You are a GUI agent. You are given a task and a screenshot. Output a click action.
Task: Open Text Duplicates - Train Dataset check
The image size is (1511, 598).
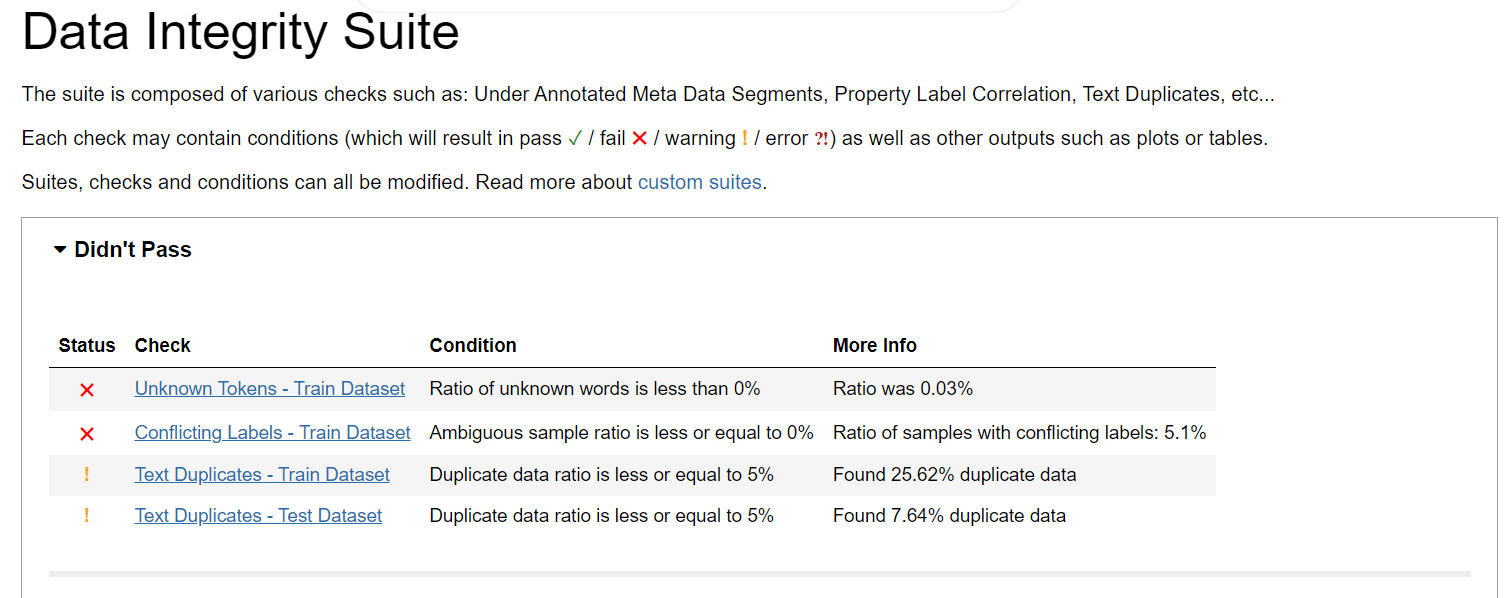pyautogui.click(x=262, y=474)
